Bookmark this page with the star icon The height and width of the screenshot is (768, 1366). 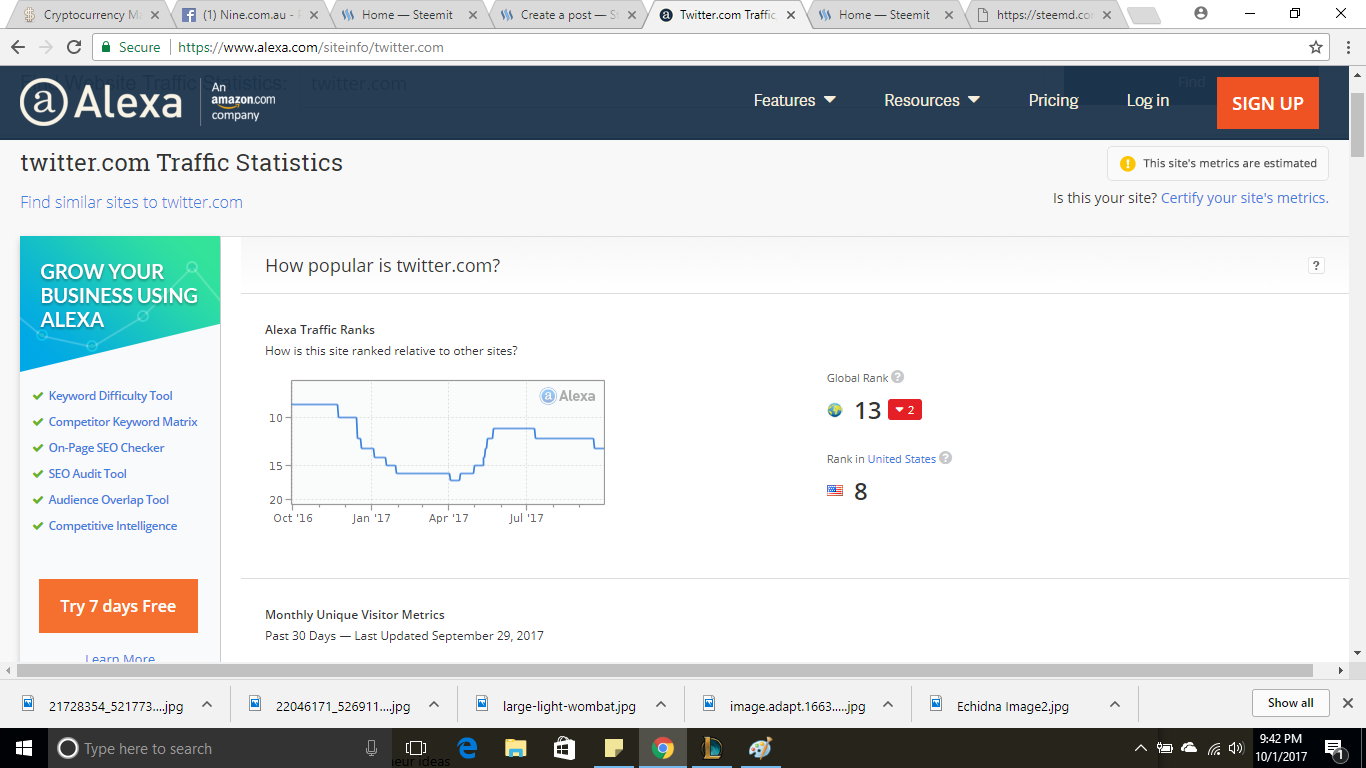[x=1316, y=47]
